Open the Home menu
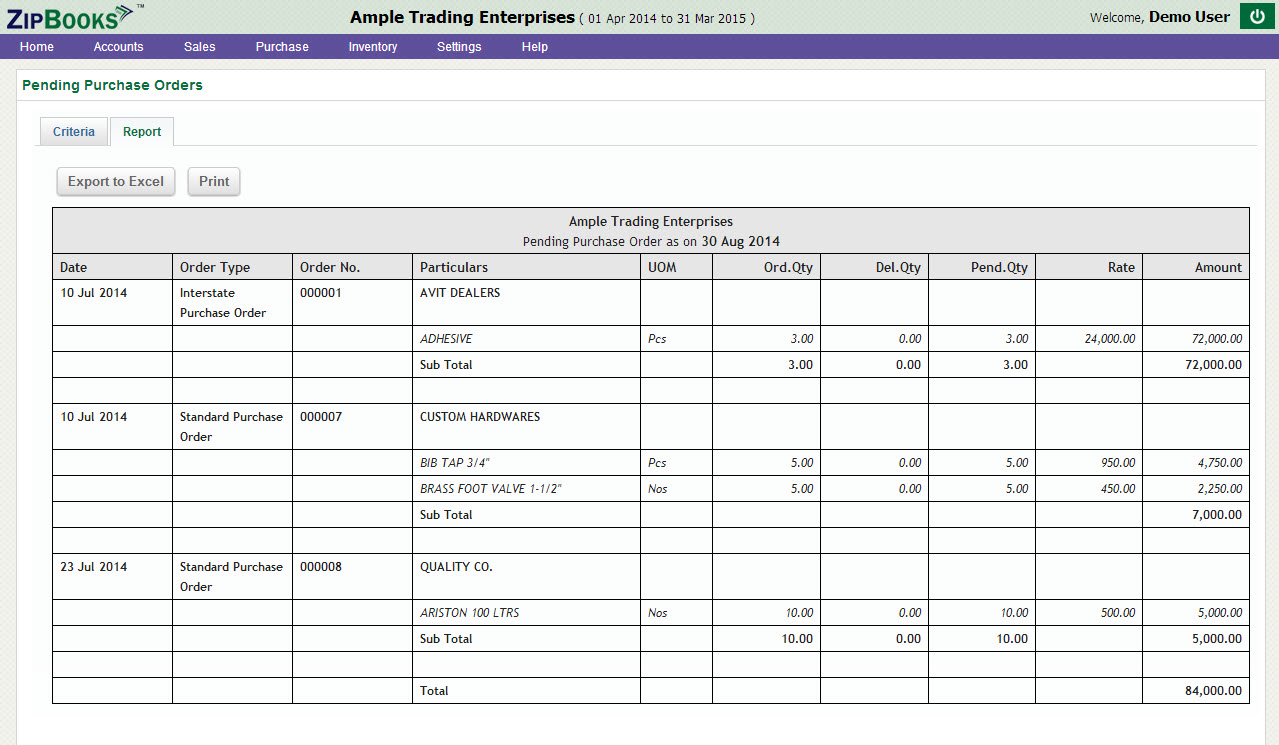This screenshot has height=745, width=1279. (37, 47)
